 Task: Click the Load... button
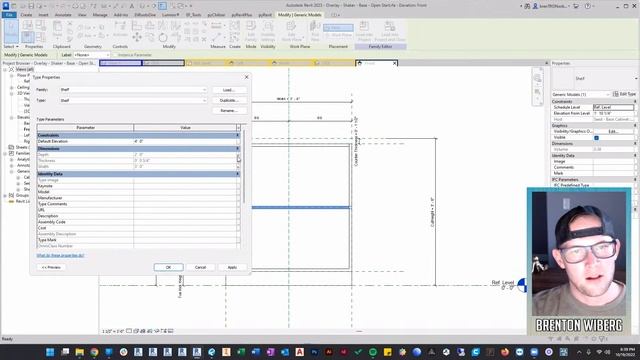(229, 90)
